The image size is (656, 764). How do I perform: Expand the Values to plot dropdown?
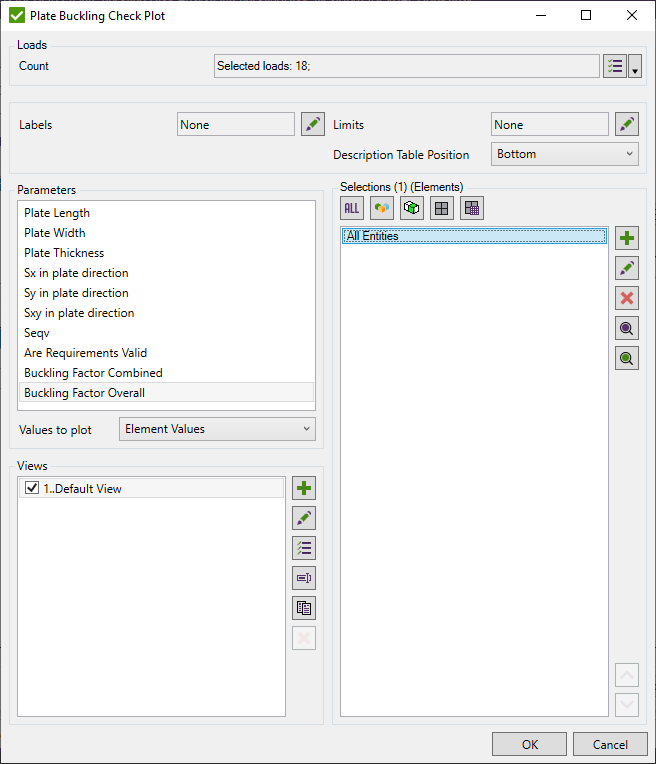[217, 429]
